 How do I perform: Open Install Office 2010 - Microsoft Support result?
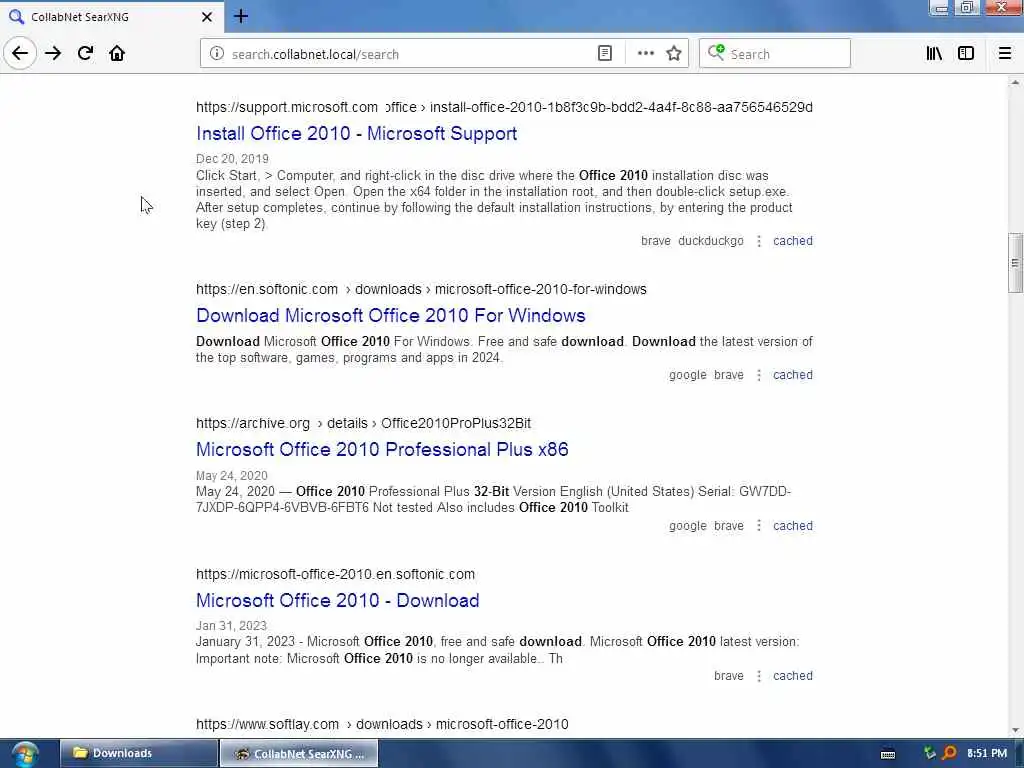[357, 133]
